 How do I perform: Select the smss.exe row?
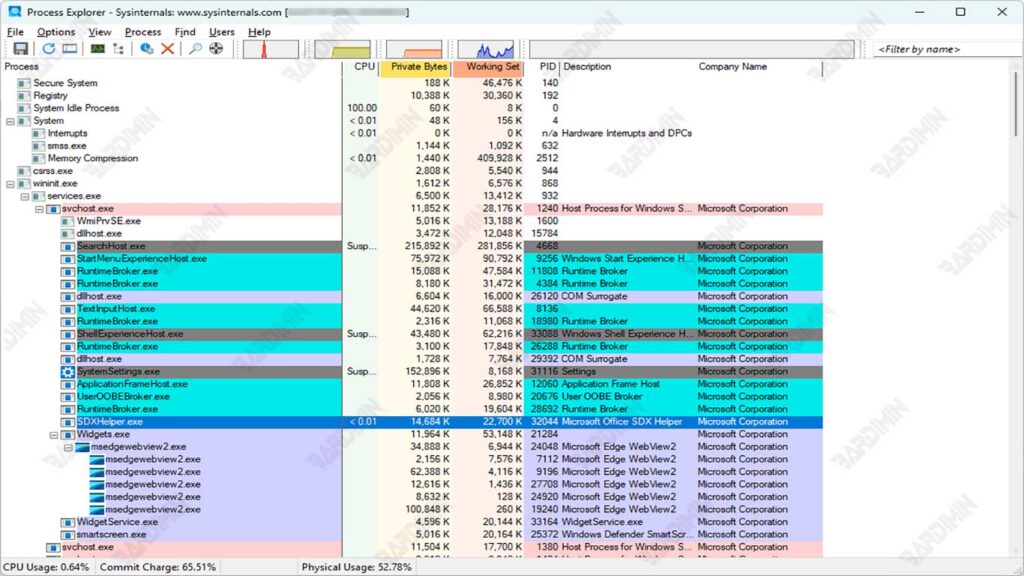[411, 146]
